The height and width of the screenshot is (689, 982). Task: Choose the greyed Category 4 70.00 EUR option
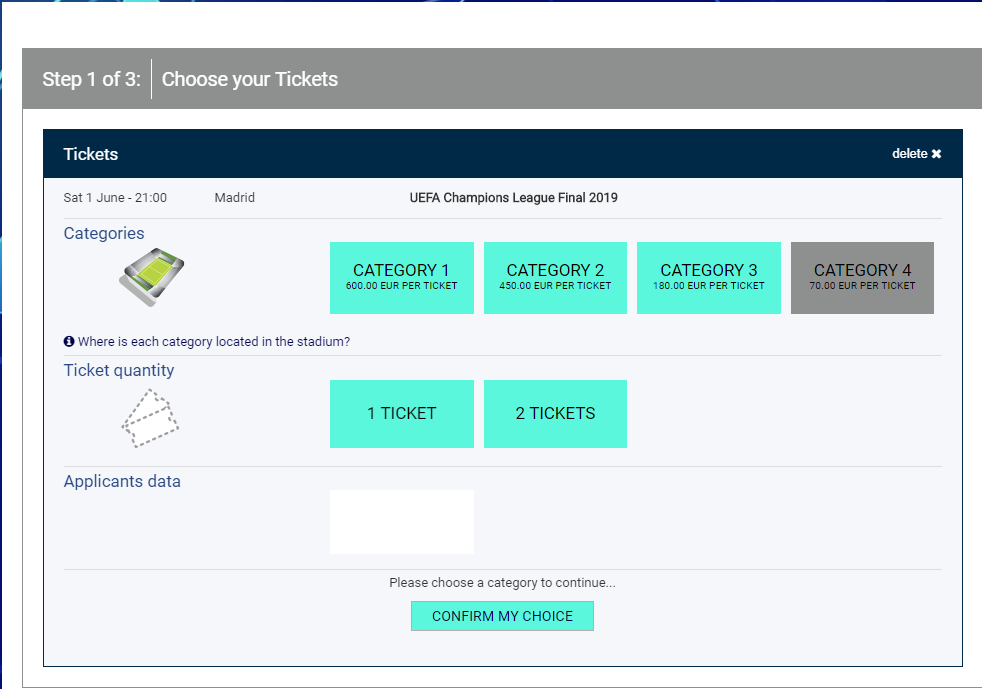coord(862,278)
